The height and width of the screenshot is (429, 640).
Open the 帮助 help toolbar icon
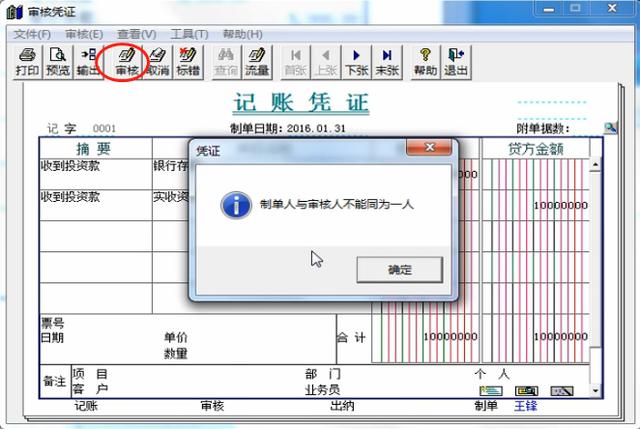click(425, 62)
